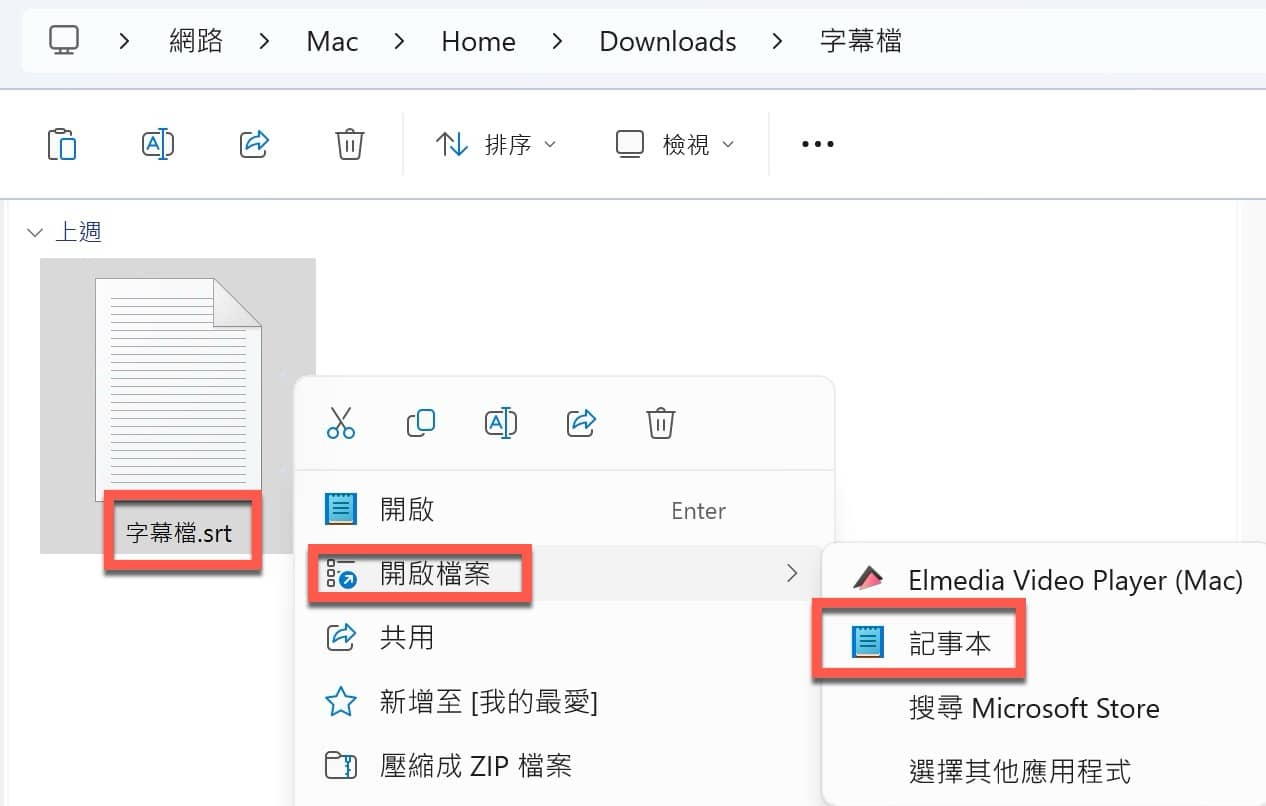Click the Copy icon in the context menu
Image resolution: width=1266 pixels, height=806 pixels.
421,423
